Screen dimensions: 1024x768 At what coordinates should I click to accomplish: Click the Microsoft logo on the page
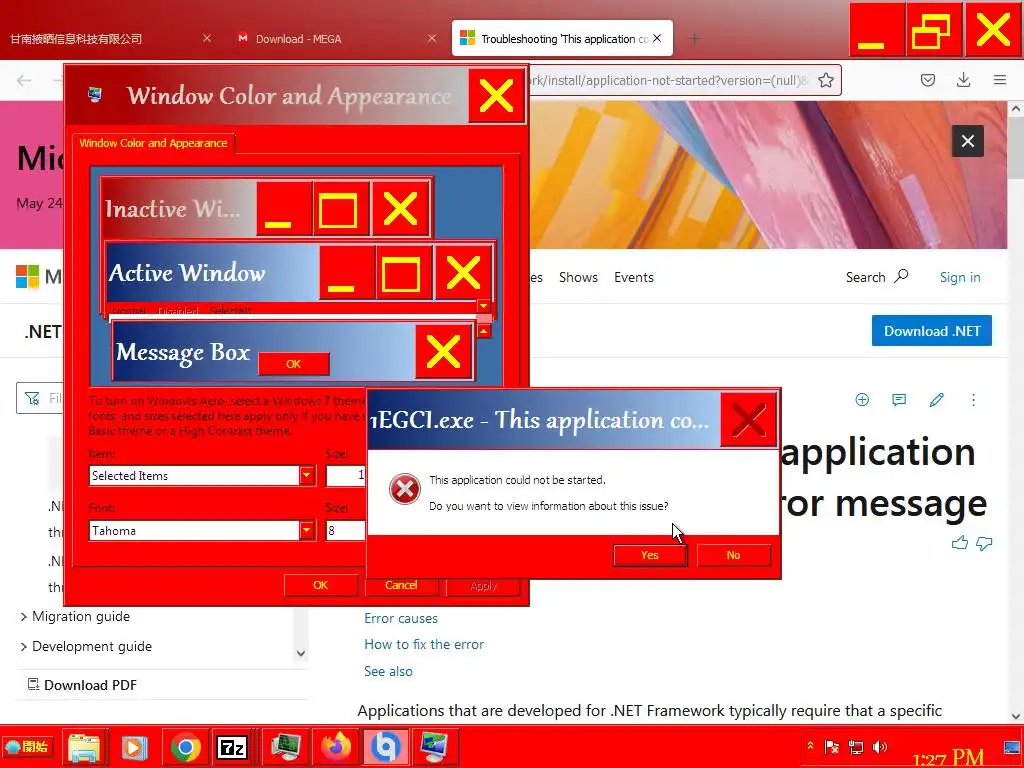[x=27, y=276]
